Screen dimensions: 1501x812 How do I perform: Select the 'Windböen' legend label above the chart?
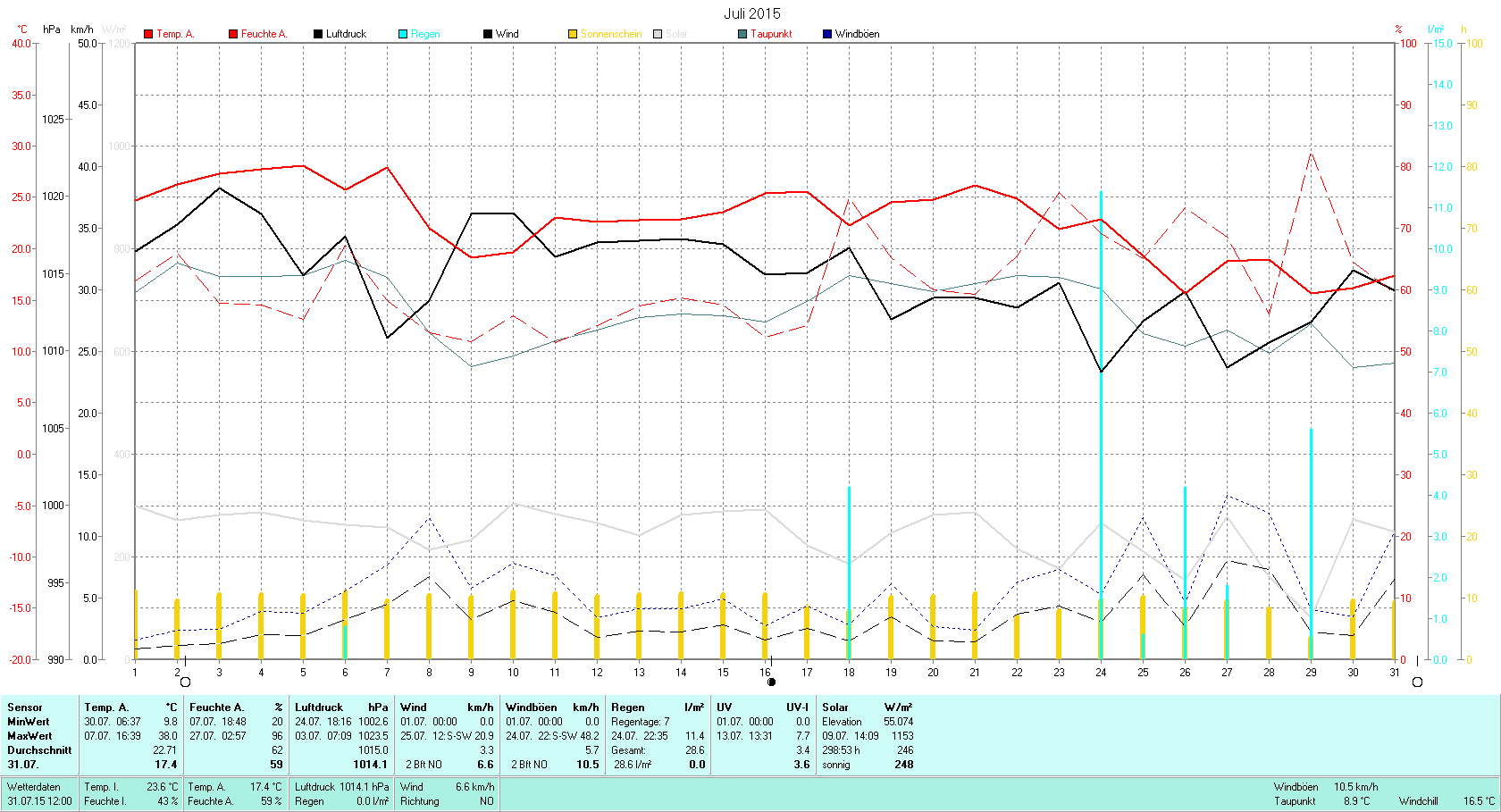[857, 34]
